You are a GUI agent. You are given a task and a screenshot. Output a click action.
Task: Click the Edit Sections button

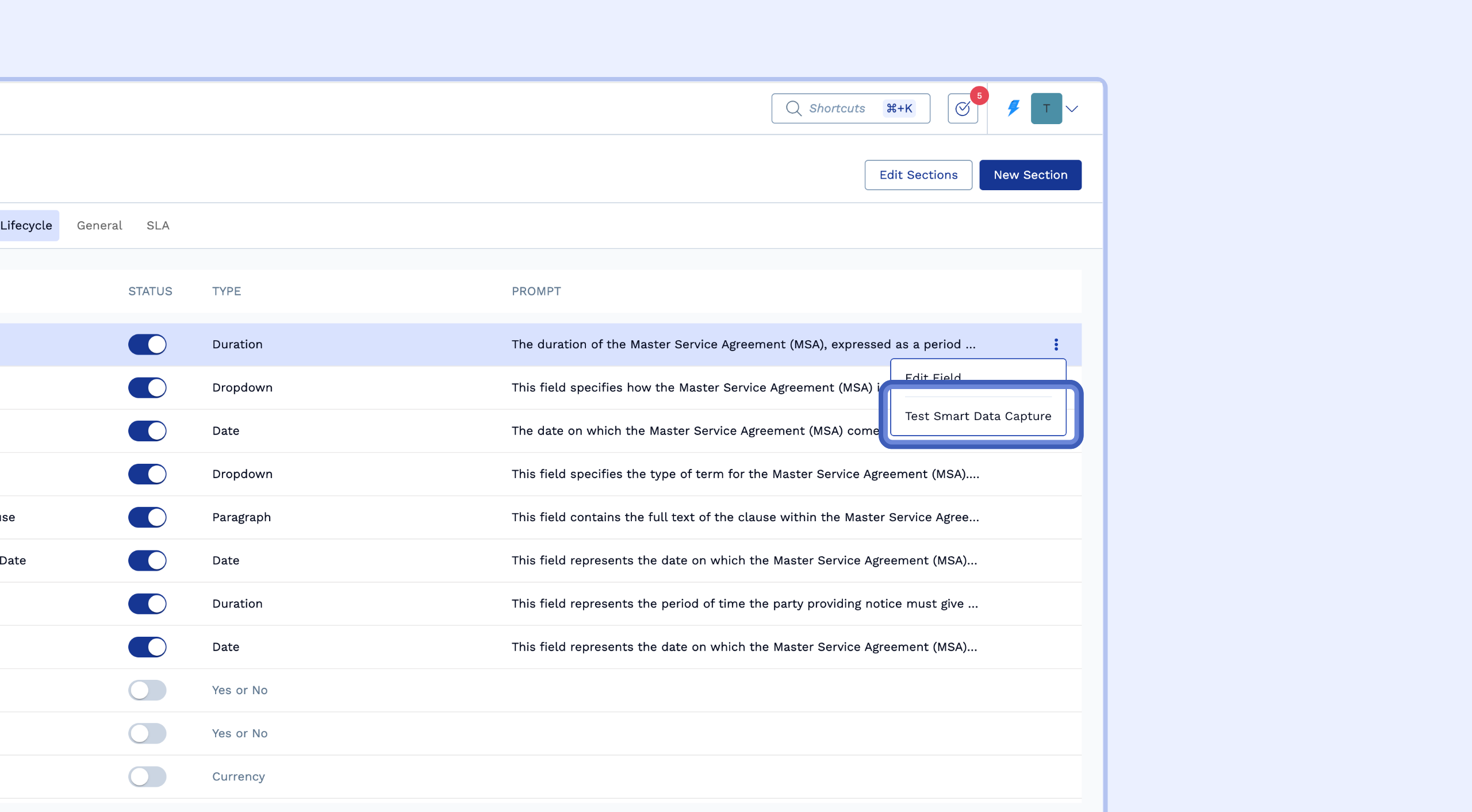pyautogui.click(x=918, y=175)
